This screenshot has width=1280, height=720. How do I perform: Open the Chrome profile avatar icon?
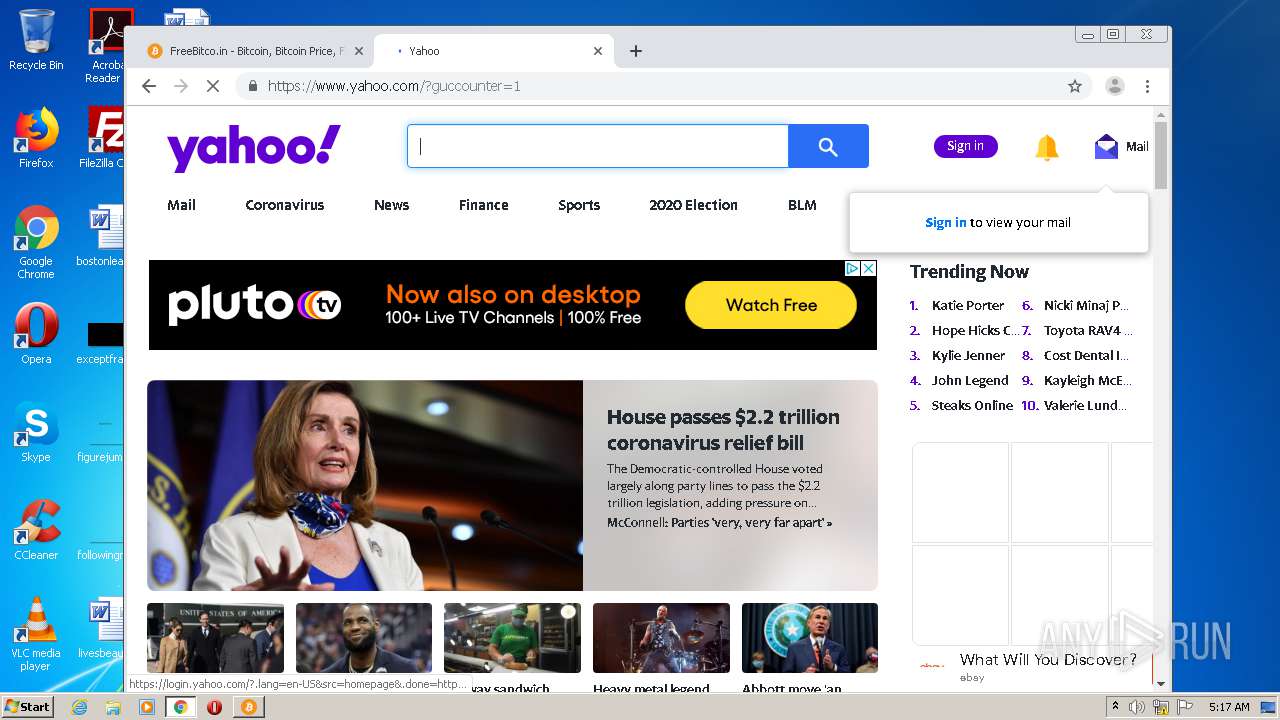click(x=1115, y=86)
